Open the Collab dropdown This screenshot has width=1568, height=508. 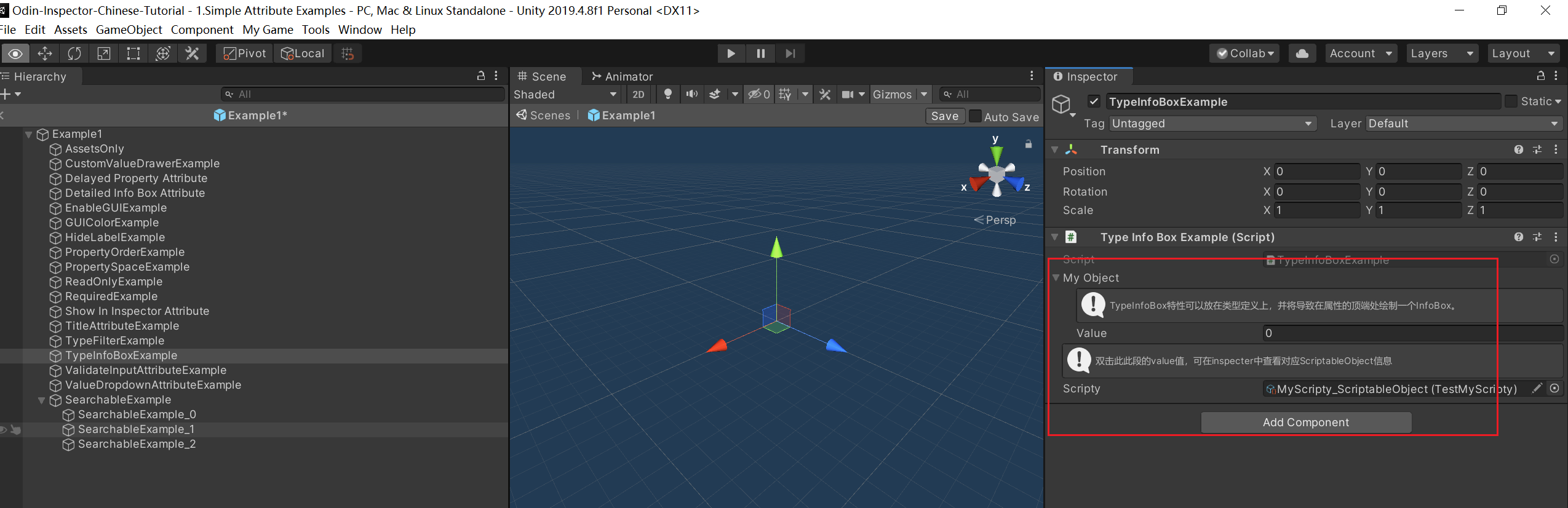[x=1244, y=54]
